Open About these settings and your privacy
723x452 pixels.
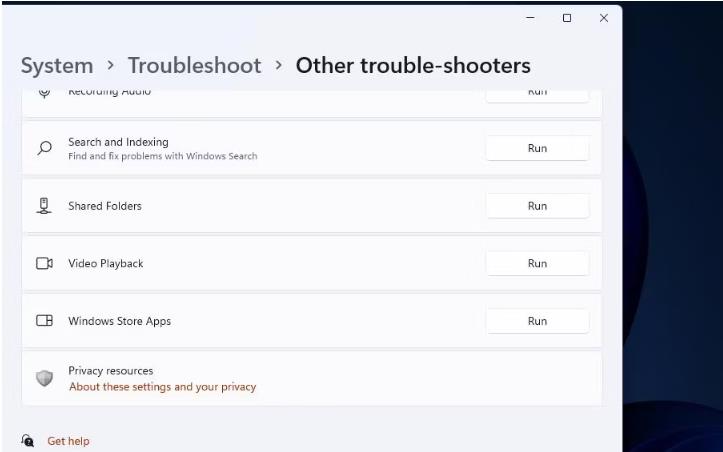(x=162, y=387)
